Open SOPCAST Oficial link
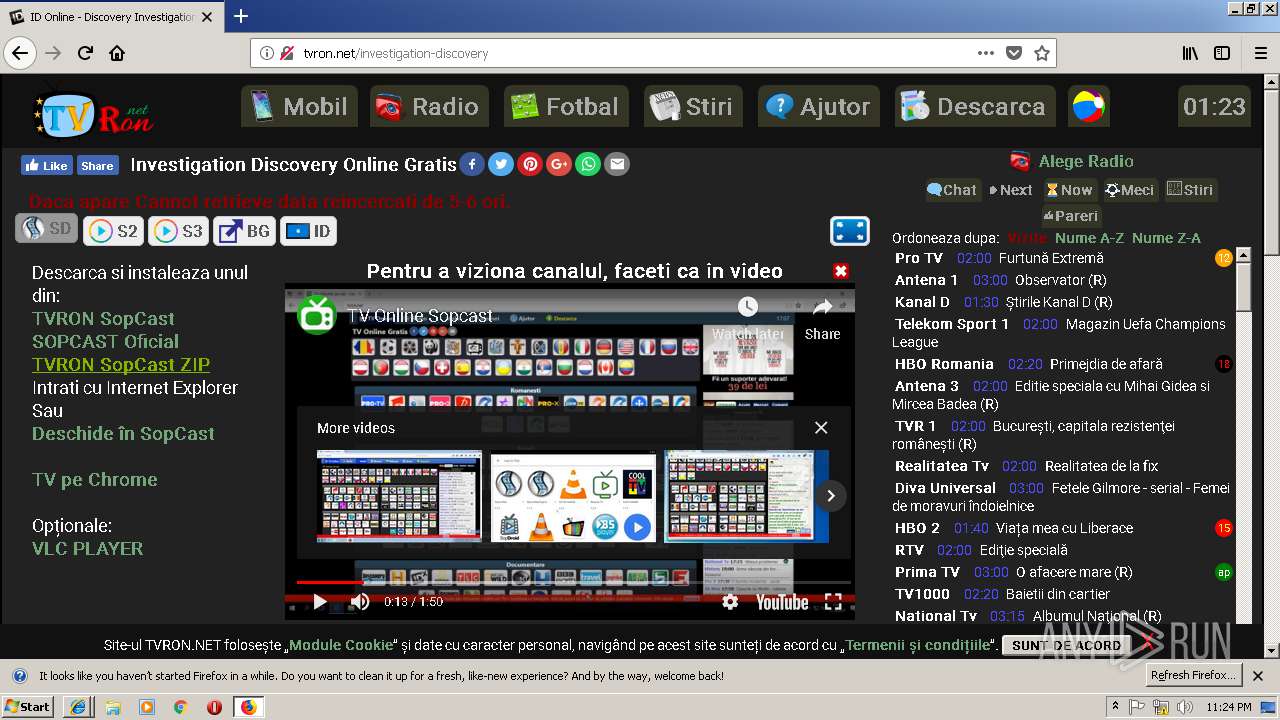1280x720 pixels. (x=105, y=342)
